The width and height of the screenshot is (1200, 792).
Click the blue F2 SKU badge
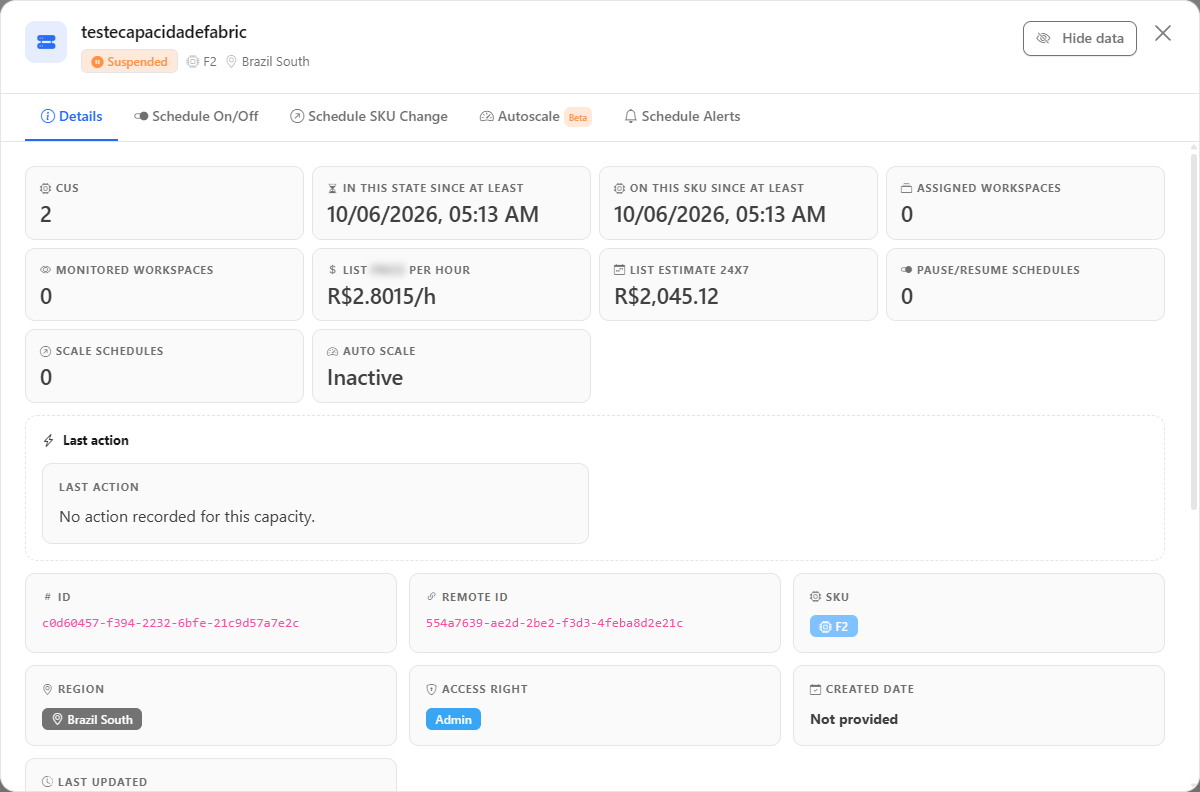coord(834,627)
